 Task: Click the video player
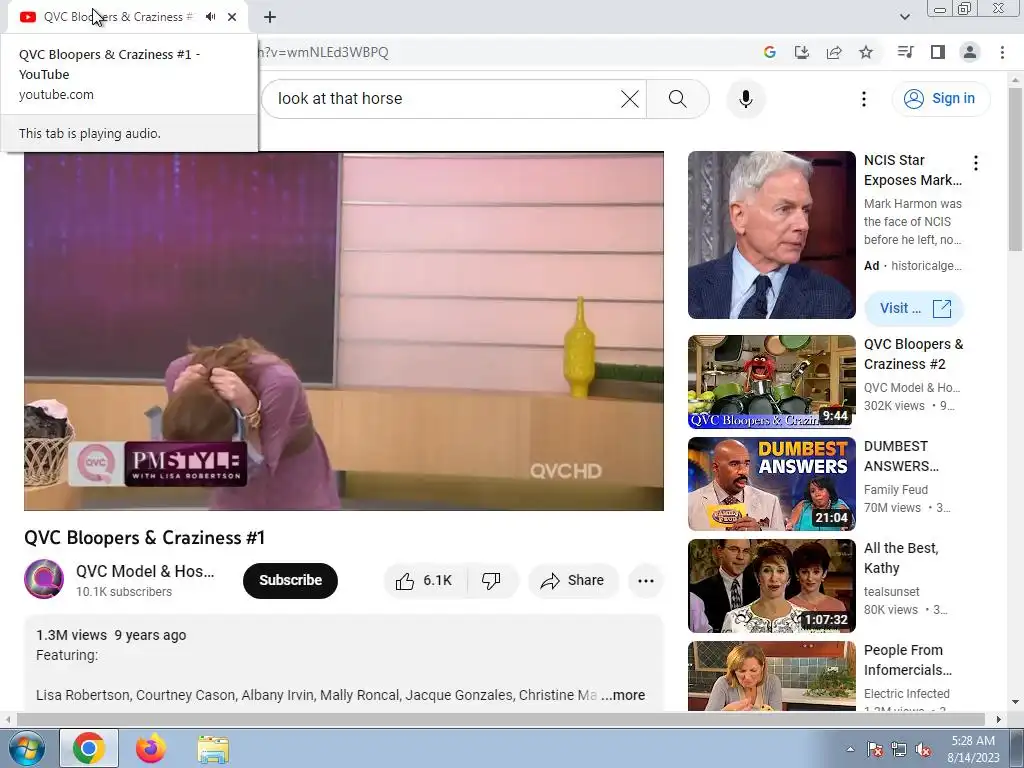344,331
